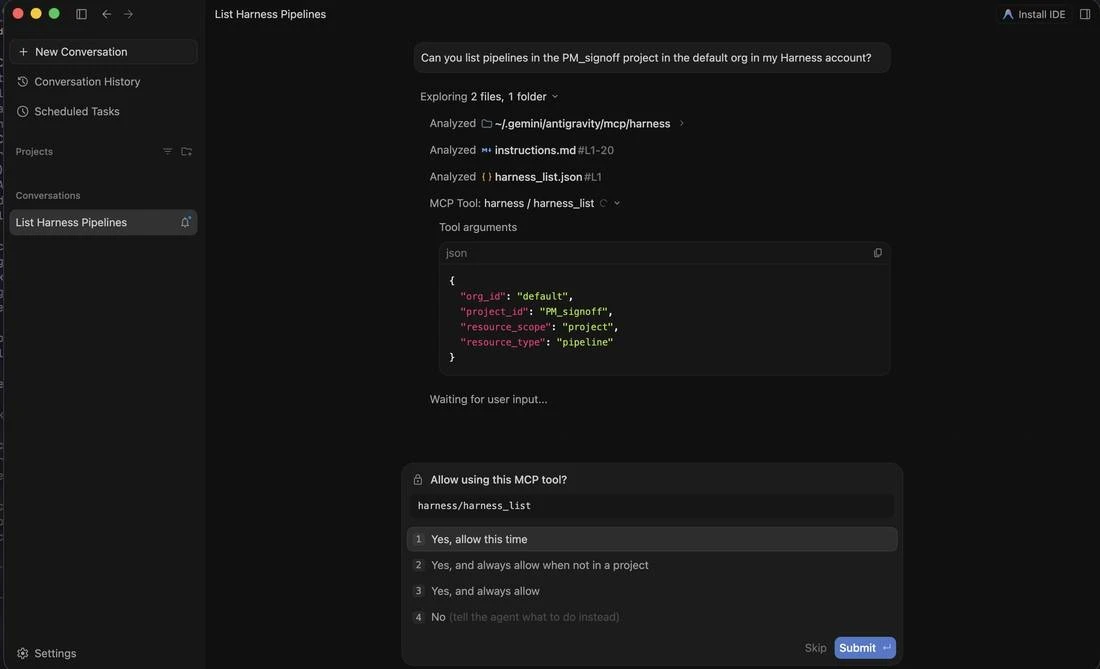Click the add project folder icon
Viewport: 1100px width, 669px height.
pyautogui.click(x=187, y=151)
